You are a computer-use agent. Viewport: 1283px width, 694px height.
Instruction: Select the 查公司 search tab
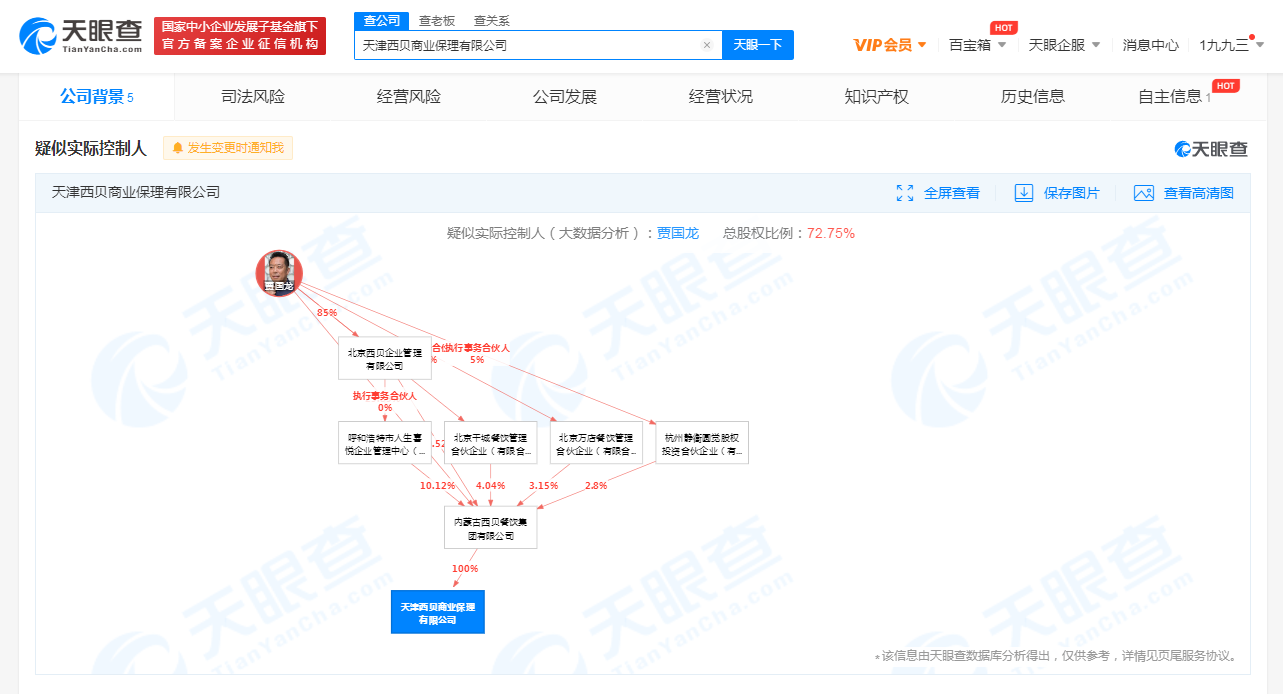[x=381, y=20]
